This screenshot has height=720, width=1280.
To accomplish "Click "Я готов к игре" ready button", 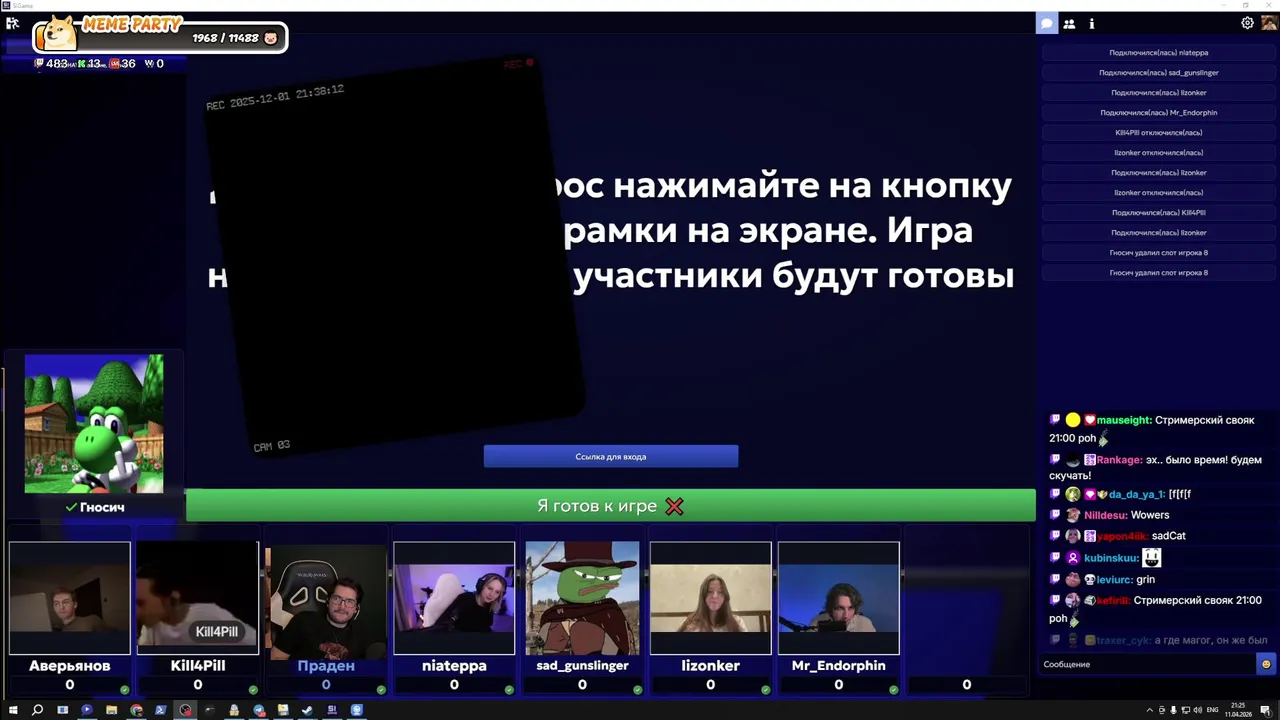I will pyautogui.click(x=611, y=506).
